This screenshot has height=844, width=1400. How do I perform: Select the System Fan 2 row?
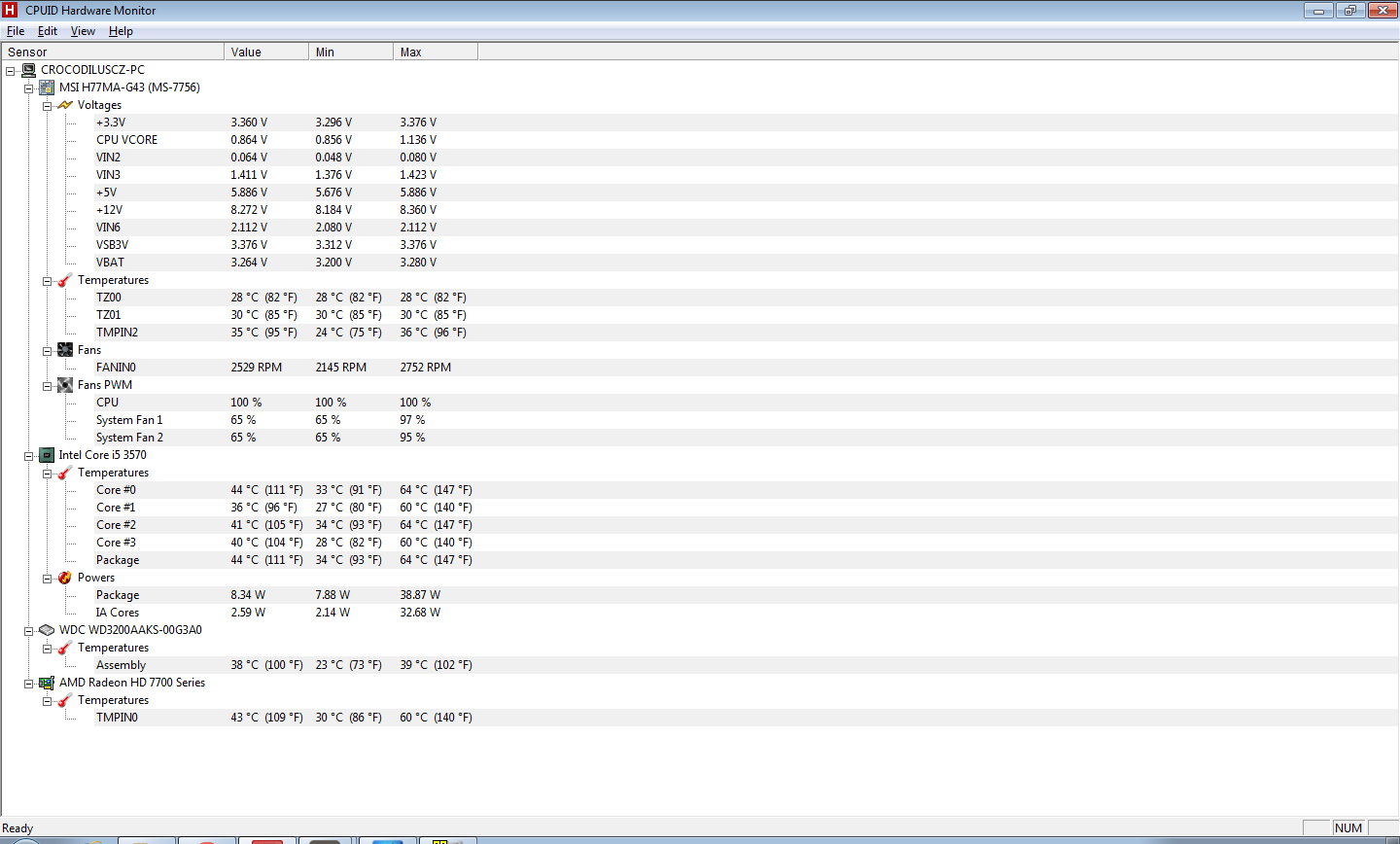(746, 438)
